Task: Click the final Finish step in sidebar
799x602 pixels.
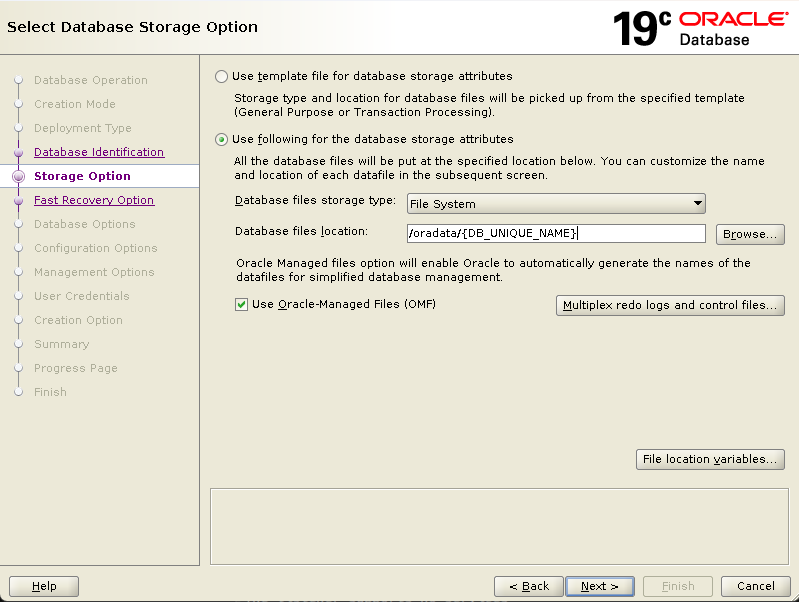Action: [50, 392]
